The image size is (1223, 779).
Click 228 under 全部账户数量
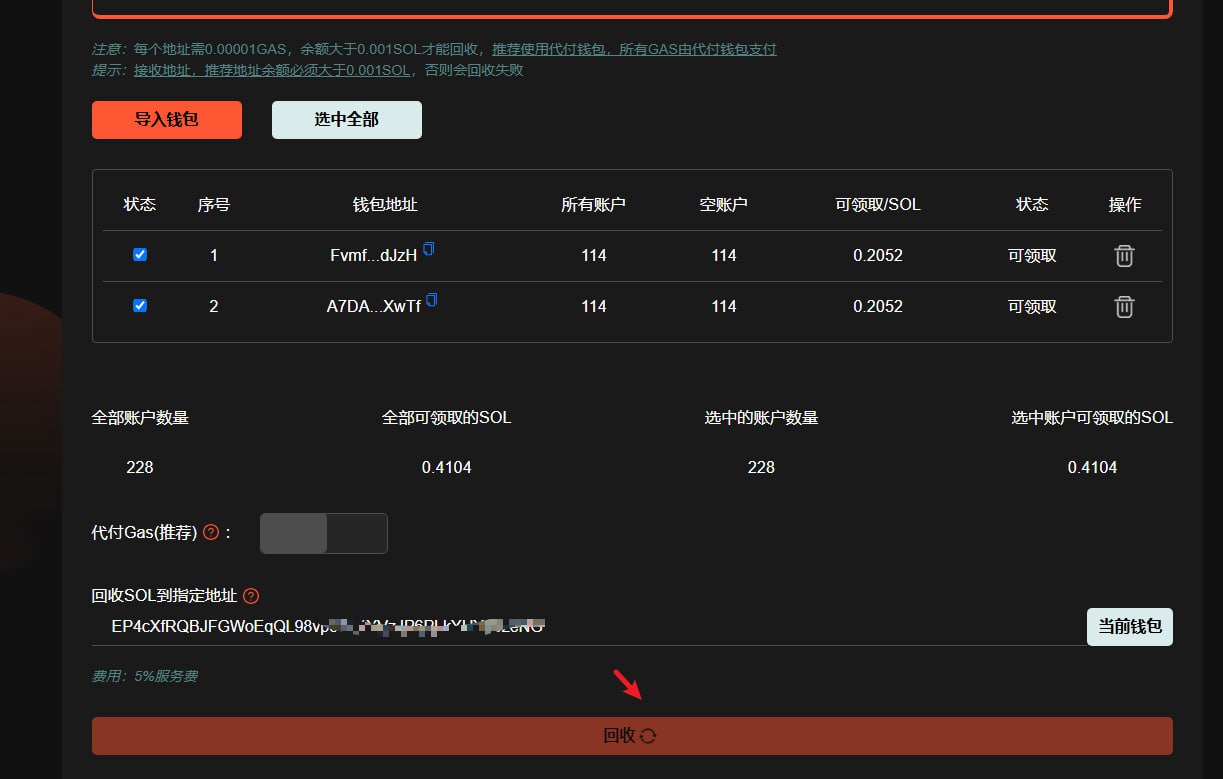(140, 467)
